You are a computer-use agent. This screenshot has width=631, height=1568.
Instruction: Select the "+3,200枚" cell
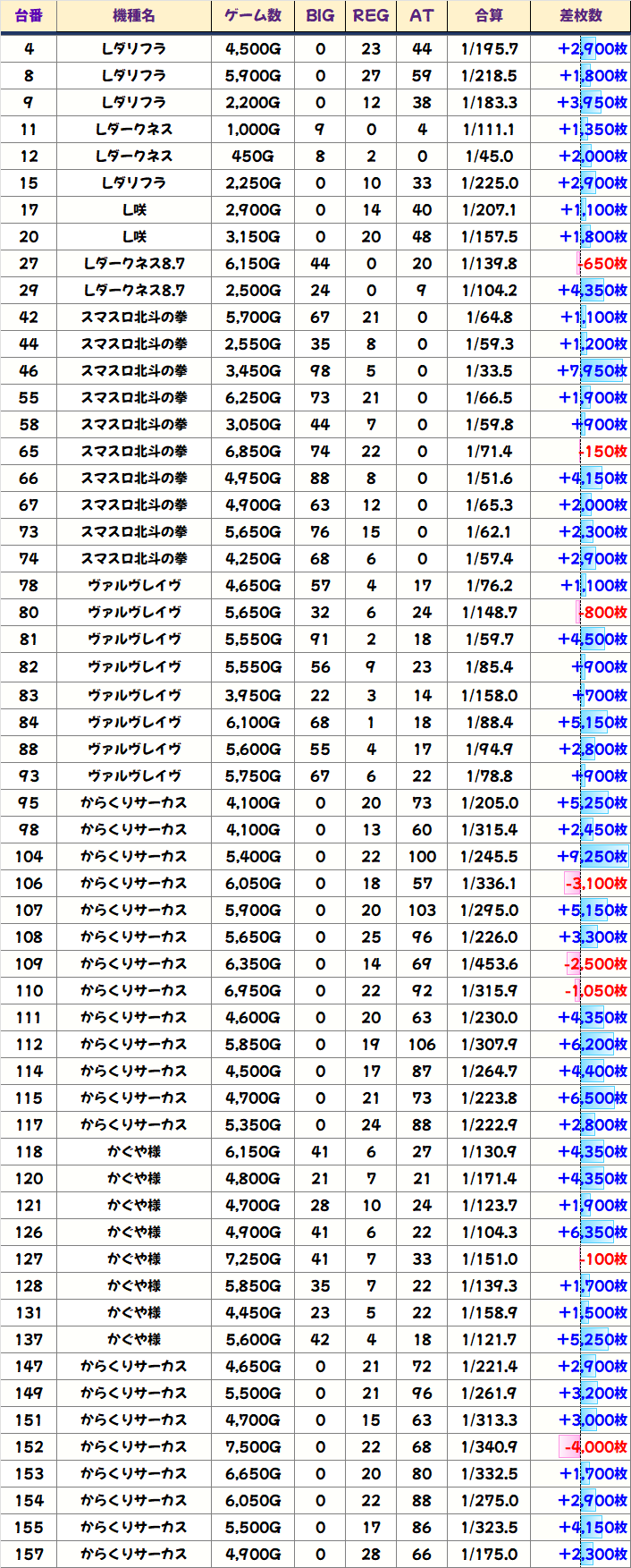[x=581, y=1394]
